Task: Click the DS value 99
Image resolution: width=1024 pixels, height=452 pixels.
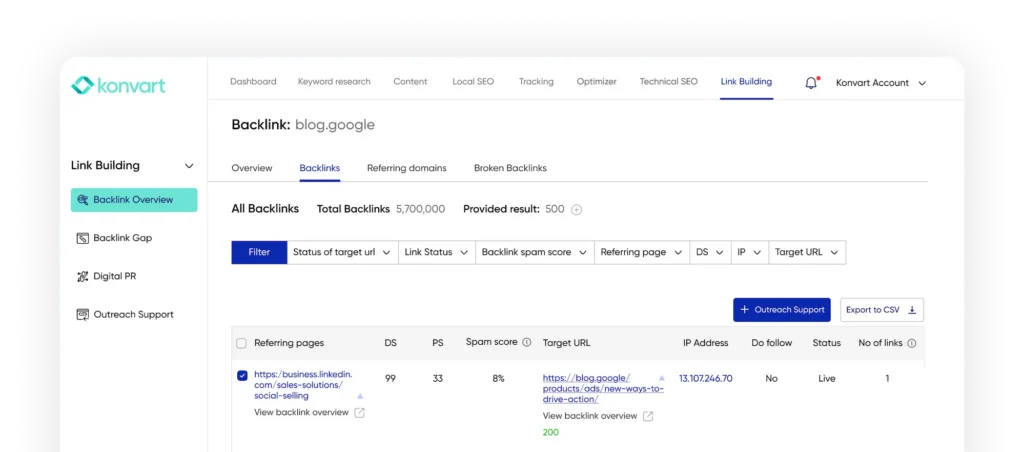Action: (x=391, y=378)
